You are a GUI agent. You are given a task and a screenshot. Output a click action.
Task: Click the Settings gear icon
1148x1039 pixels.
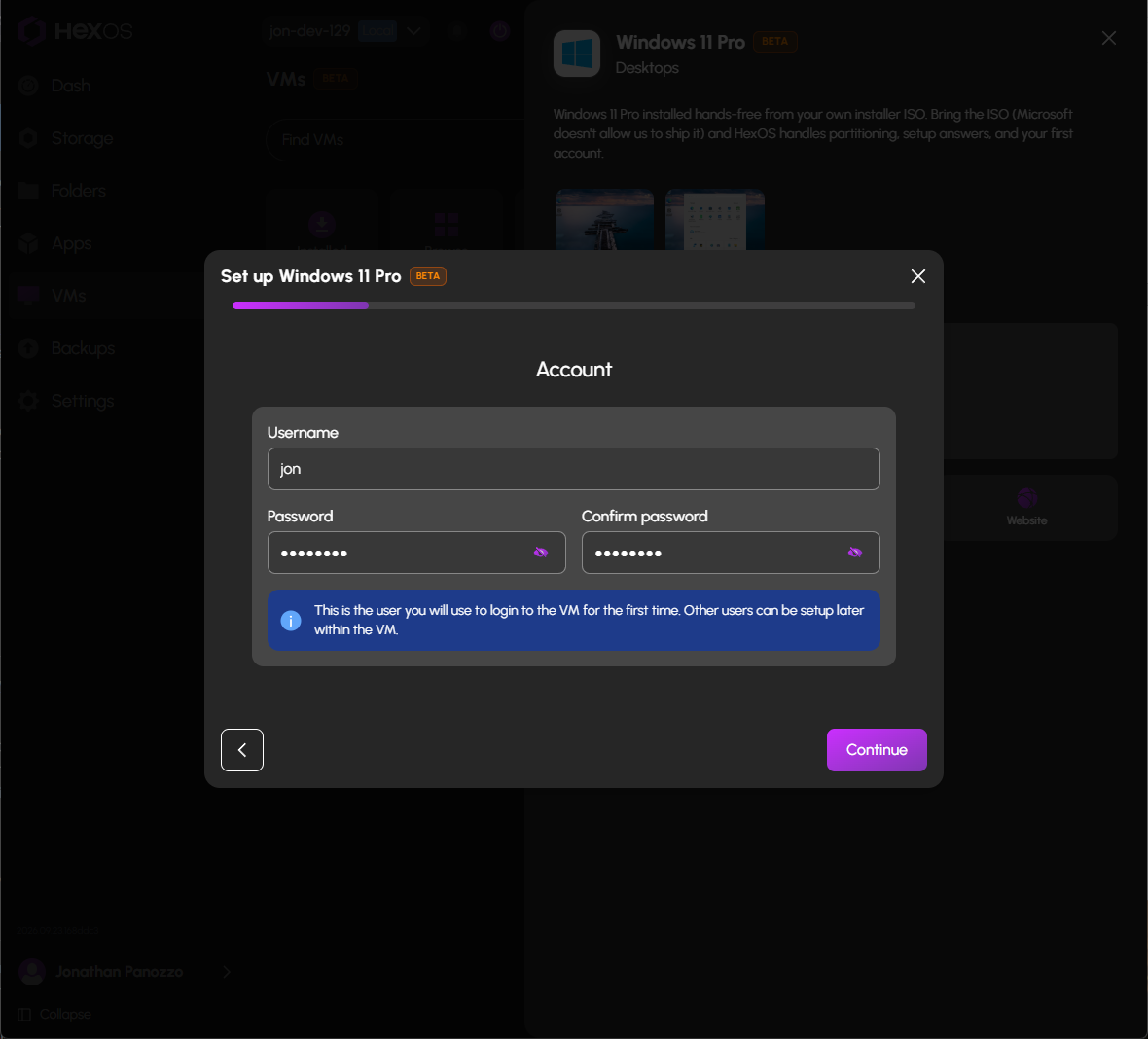pos(28,401)
